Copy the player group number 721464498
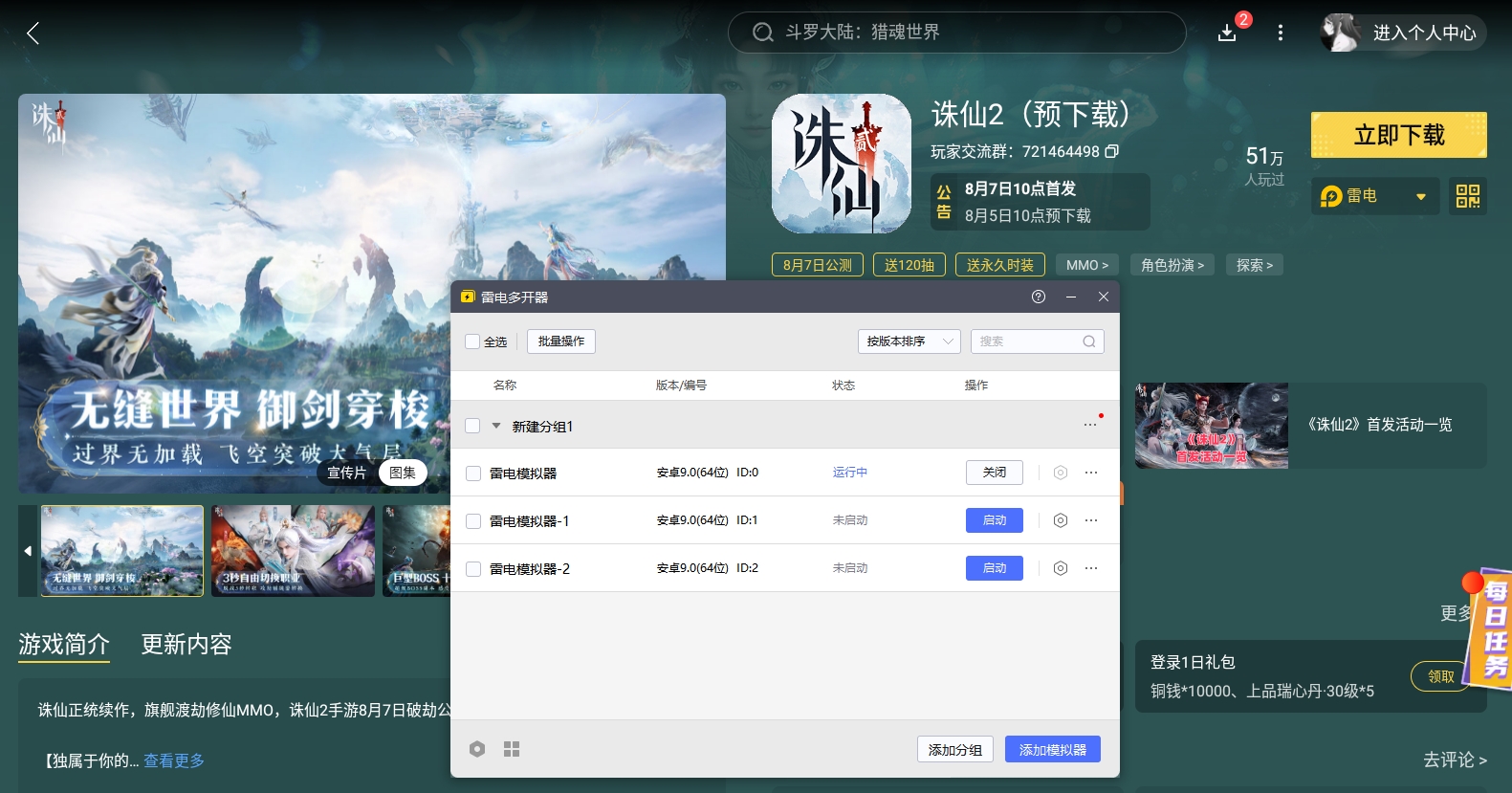The width and height of the screenshot is (1512, 793). pos(1111,151)
